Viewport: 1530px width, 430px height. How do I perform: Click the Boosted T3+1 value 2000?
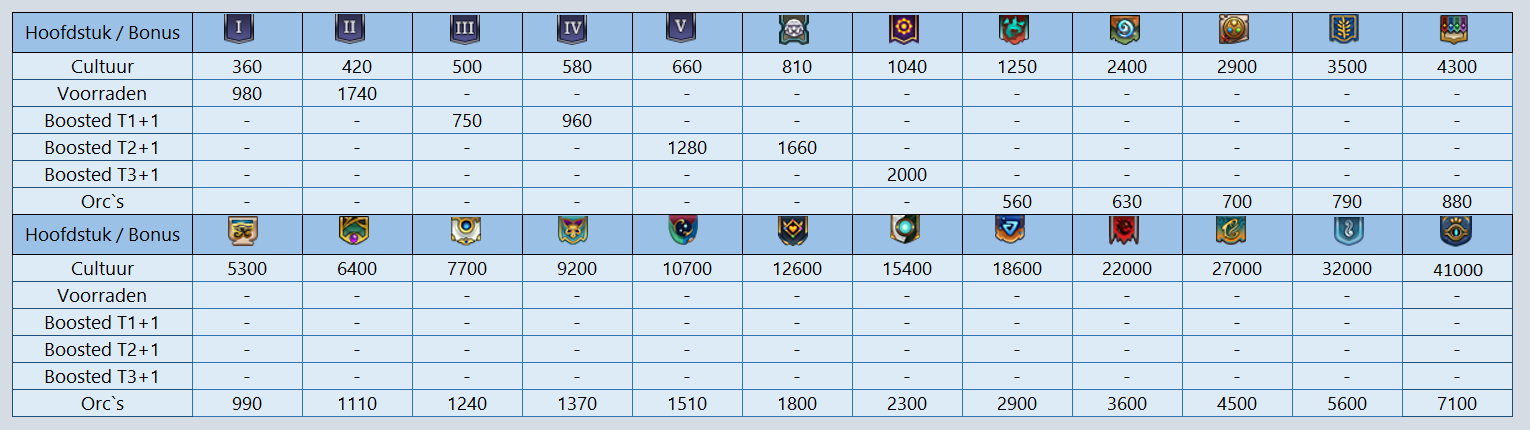point(907,175)
